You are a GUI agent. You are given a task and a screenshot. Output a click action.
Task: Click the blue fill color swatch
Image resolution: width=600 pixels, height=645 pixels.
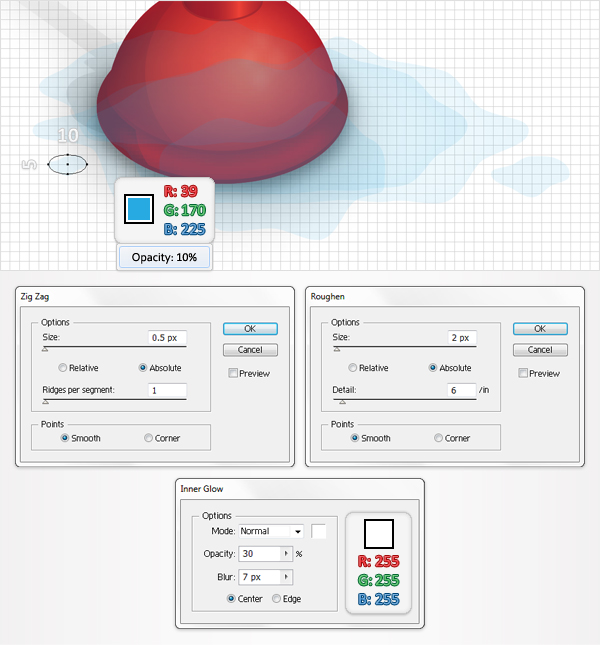pos(139,209)
